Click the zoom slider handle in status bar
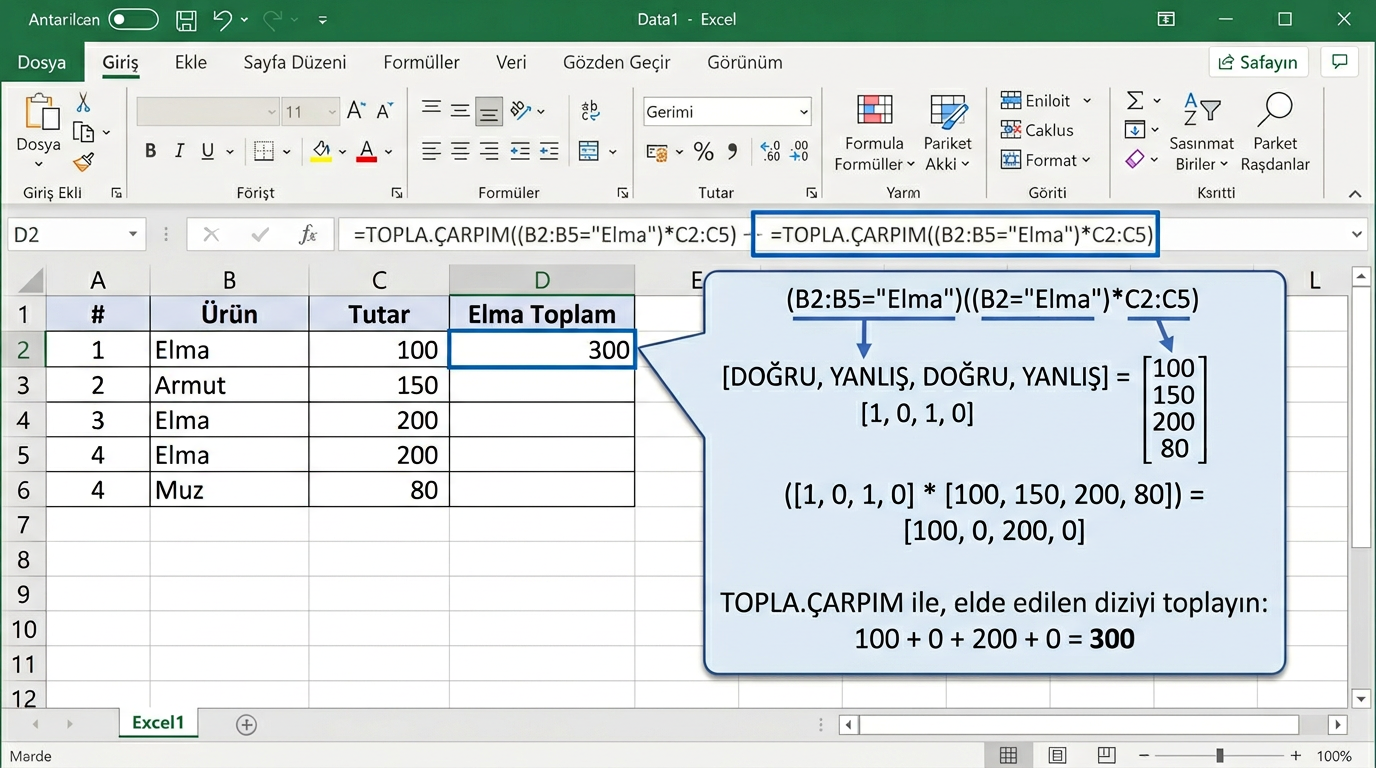The width and height of the screenshot is (1376, 768). (x=1220, y=755)
